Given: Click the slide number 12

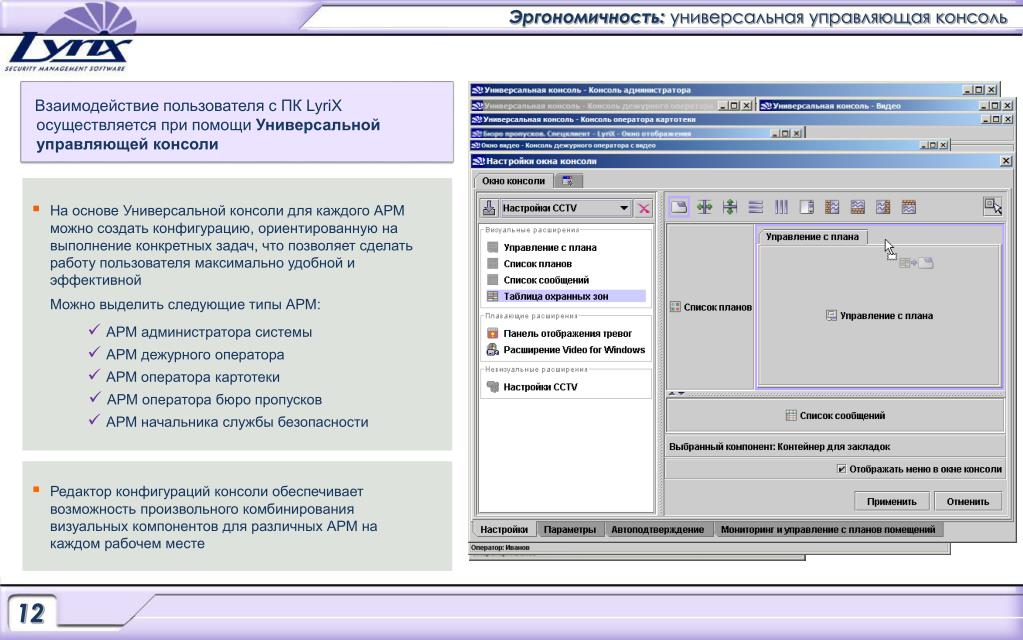Looking at the screenshot, I should click(31, 613).
